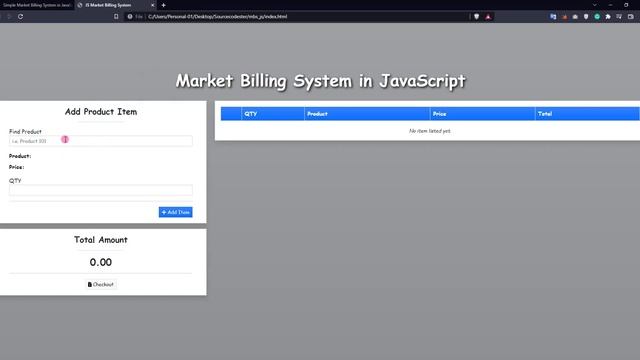Open the tab search chevron in title bar
Screen dimensions: 640x360
(594, 5)
